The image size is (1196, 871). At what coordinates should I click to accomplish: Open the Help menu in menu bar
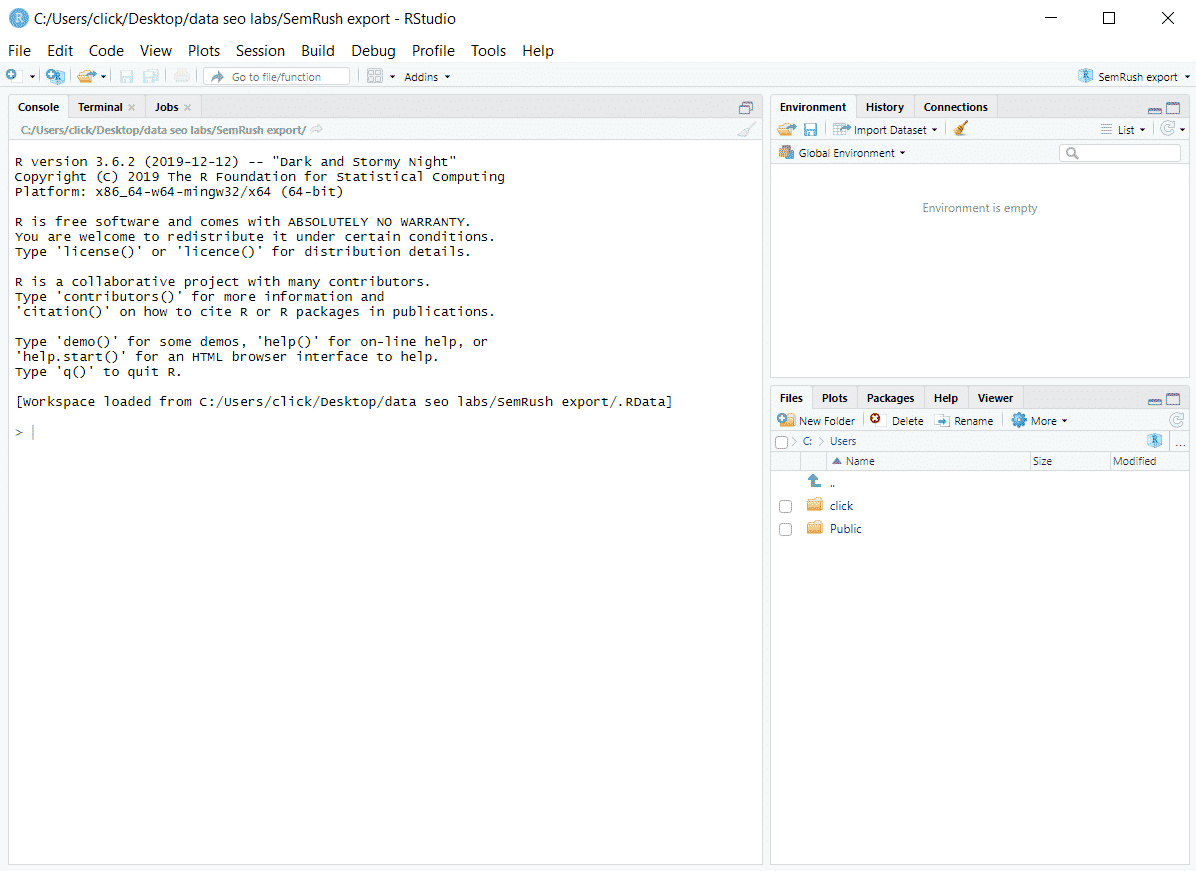538,50
